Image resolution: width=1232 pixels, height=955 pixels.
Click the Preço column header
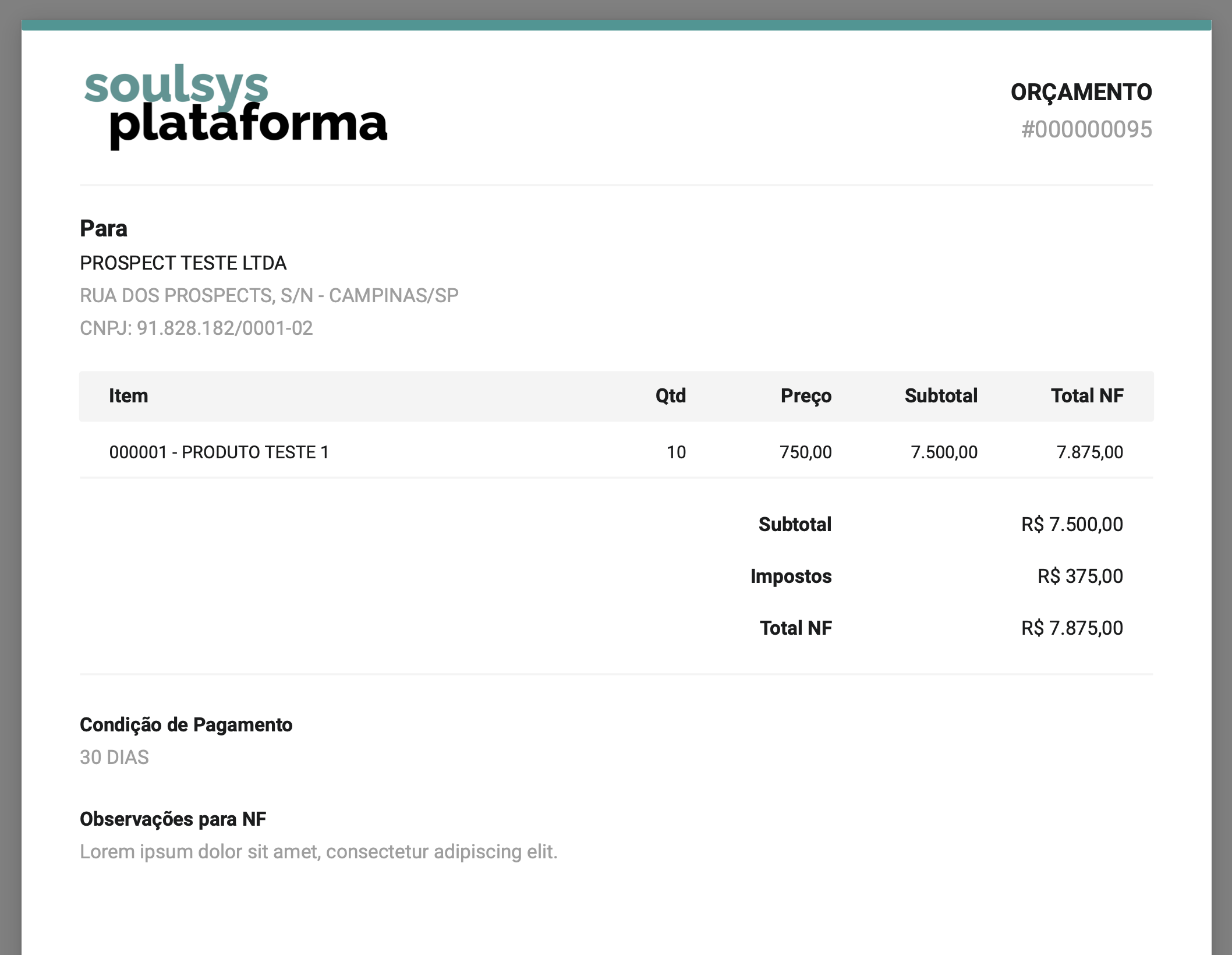coord(806,396)
